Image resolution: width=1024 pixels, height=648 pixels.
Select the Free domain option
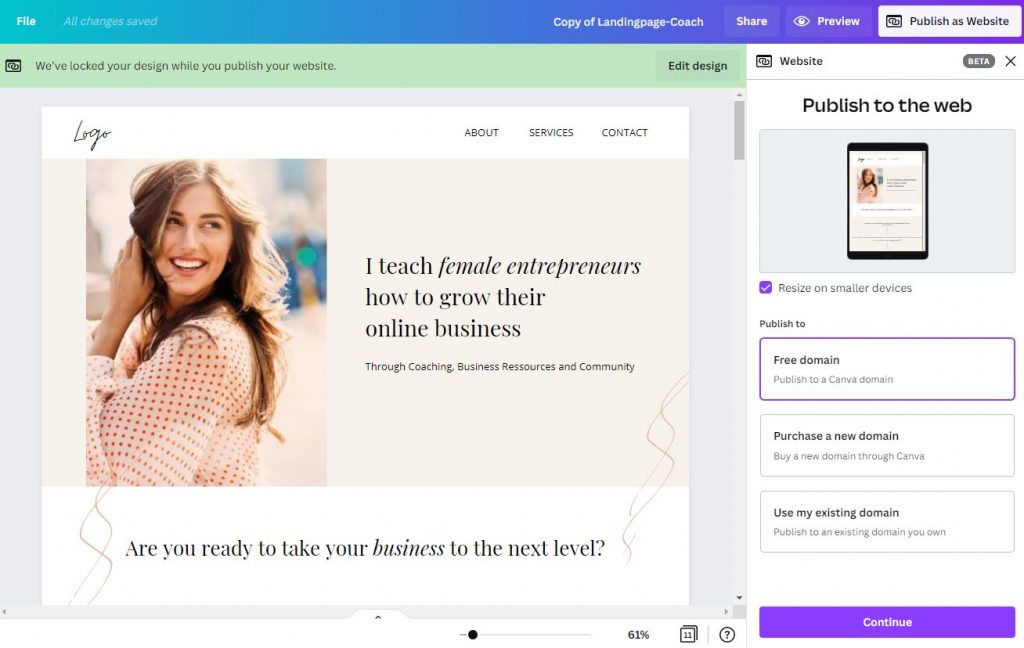point(886,368)
